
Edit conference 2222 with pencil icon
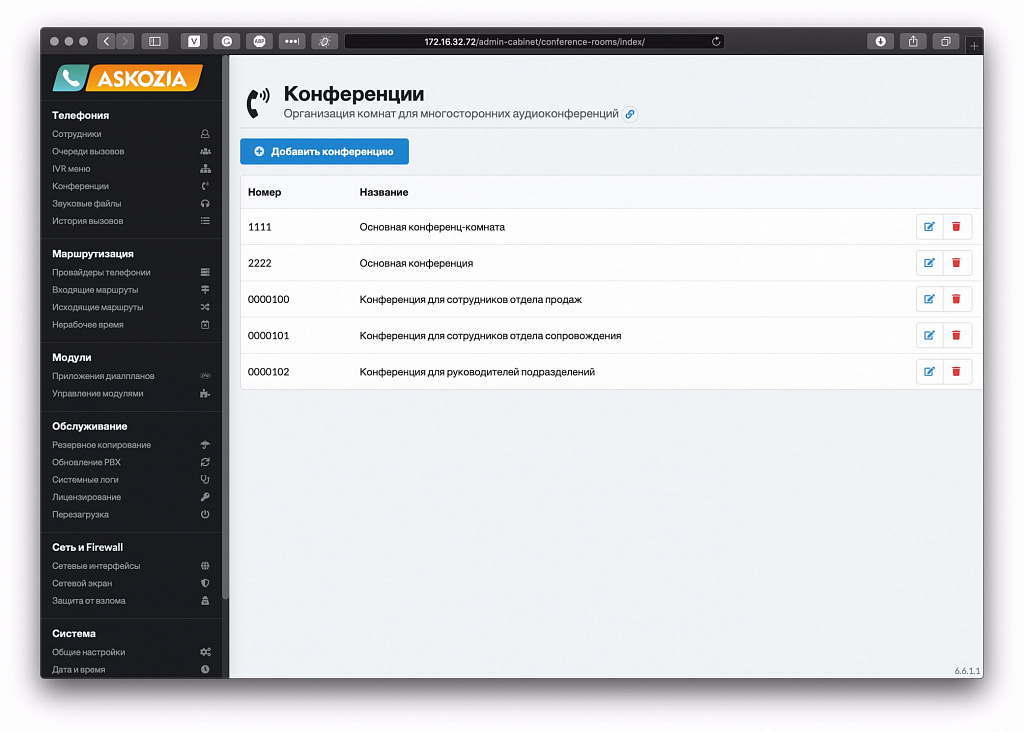(x=929, y=263)
